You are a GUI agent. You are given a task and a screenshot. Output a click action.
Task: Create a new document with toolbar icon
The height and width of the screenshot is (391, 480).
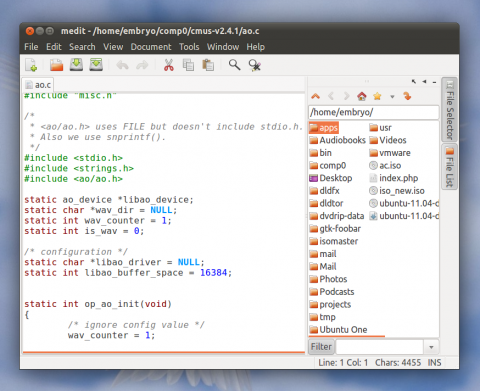[31, 65]
